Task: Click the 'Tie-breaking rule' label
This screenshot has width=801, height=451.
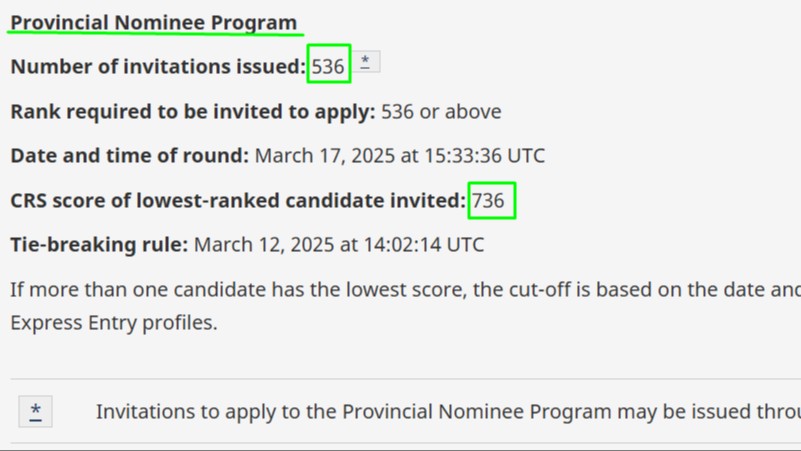Action: pyautogui.click(x=99, y=244)
